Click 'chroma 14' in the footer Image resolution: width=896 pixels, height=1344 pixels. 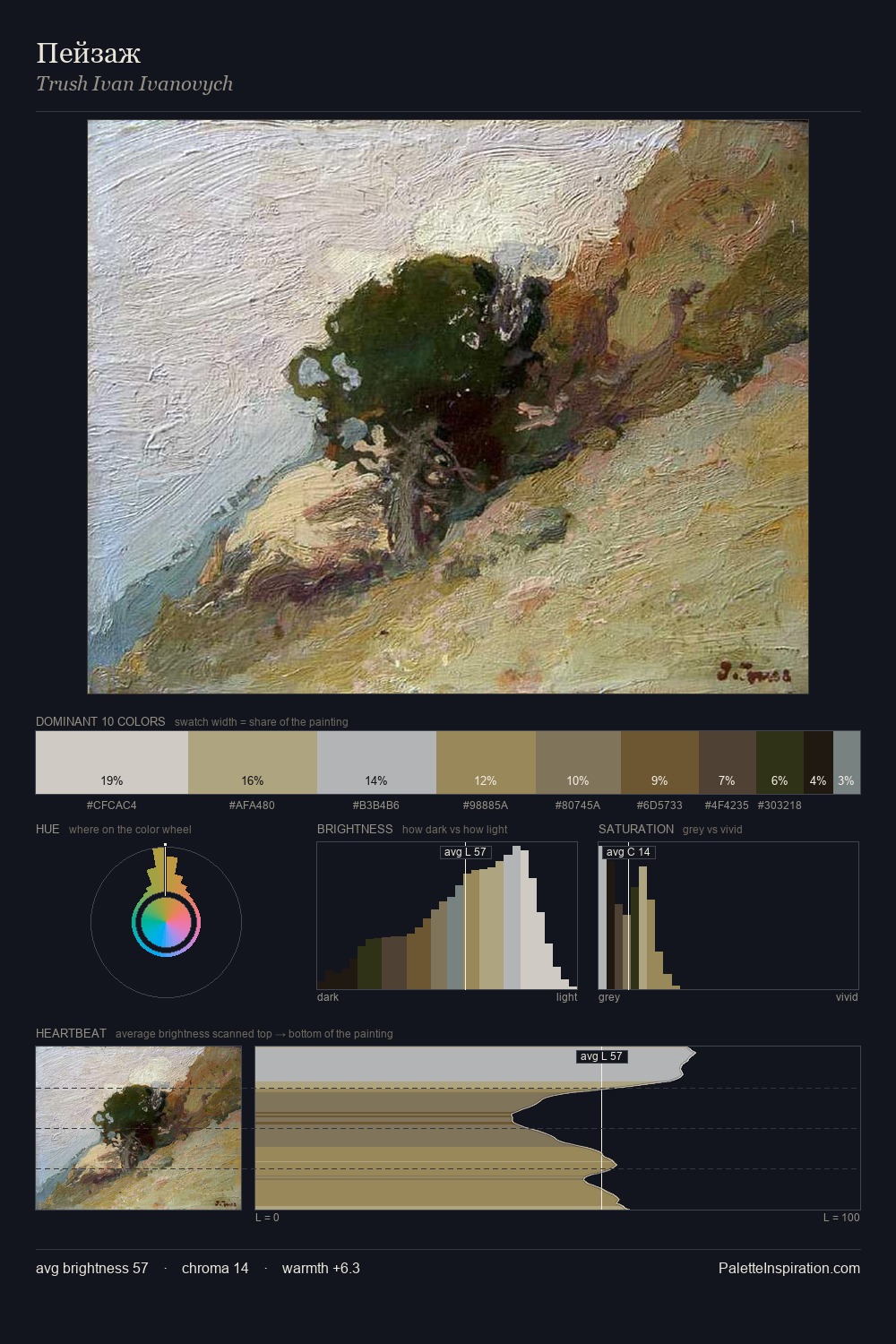(215, 1268)
